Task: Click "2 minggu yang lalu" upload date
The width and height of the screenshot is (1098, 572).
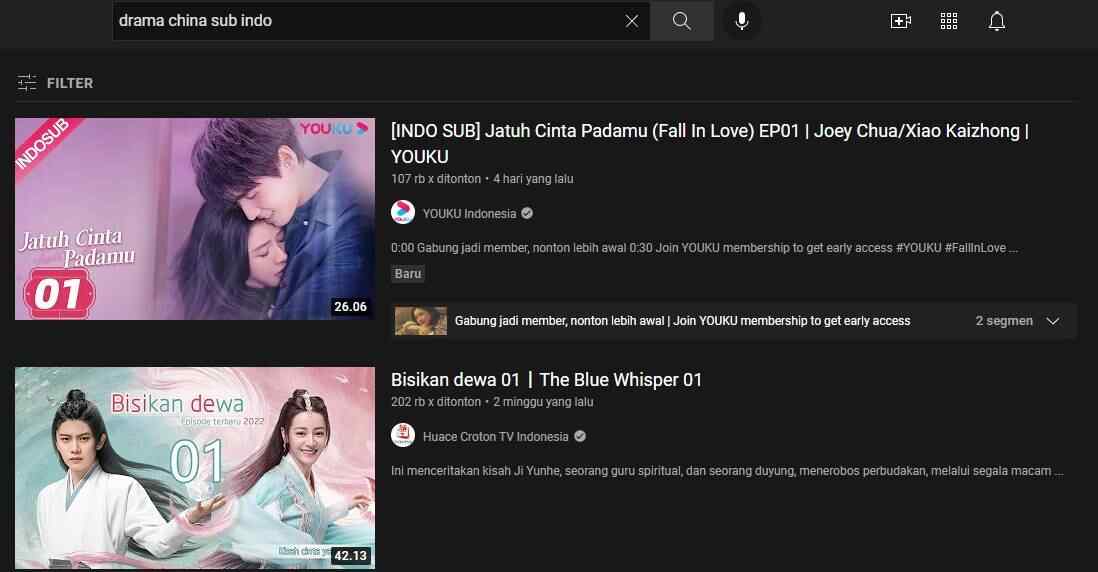Action: click(x=543, y=402)
